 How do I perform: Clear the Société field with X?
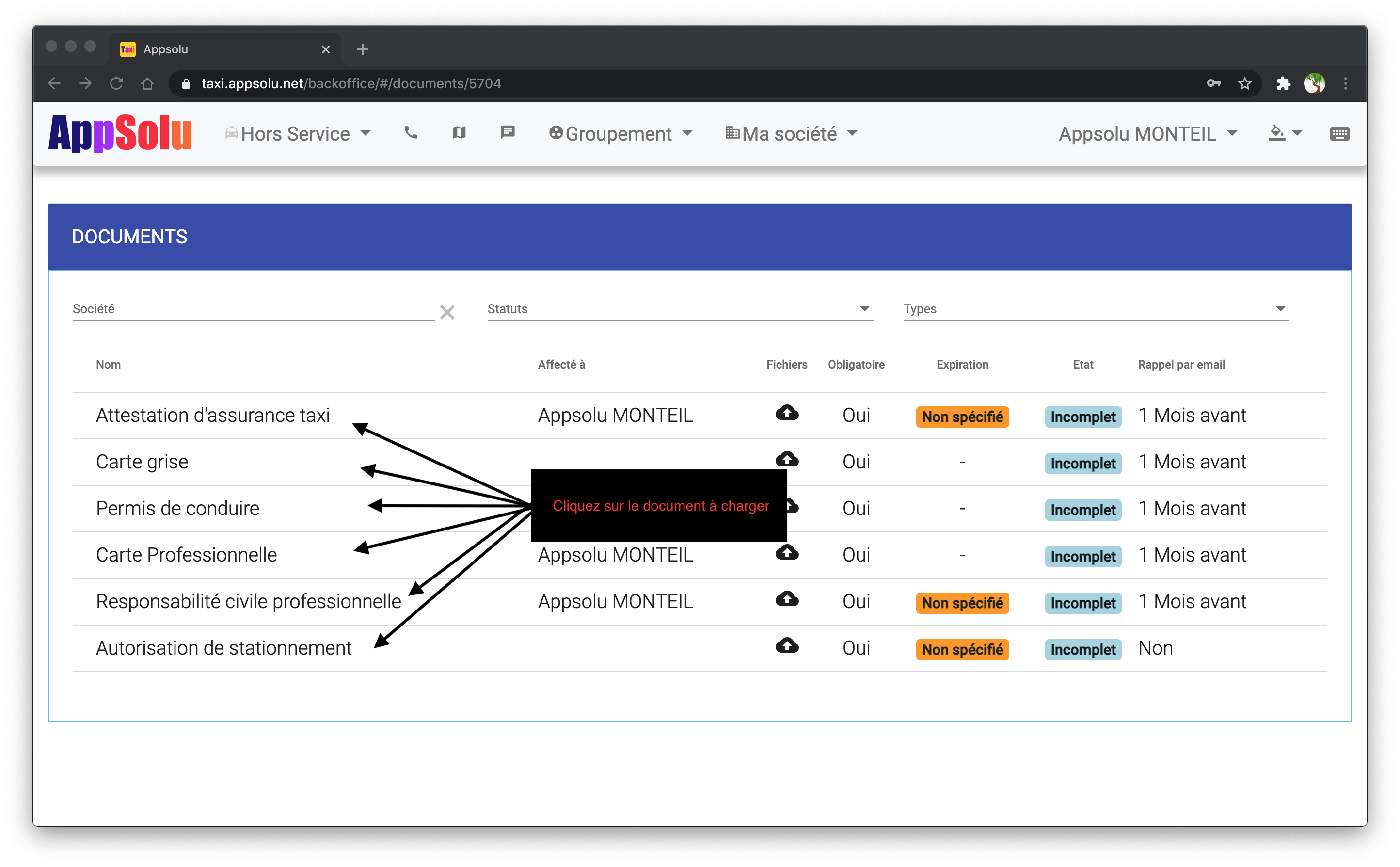click(x=447, y=312)
